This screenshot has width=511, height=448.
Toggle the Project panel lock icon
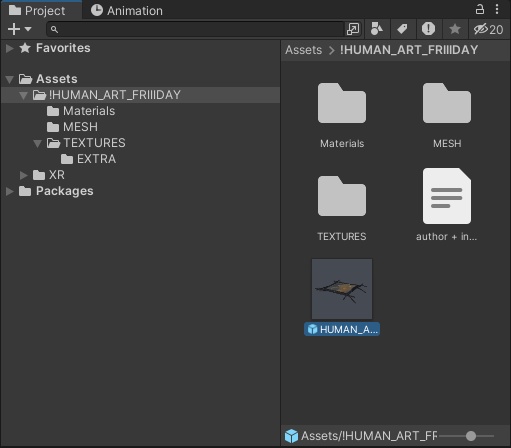[x=480, y=9]
